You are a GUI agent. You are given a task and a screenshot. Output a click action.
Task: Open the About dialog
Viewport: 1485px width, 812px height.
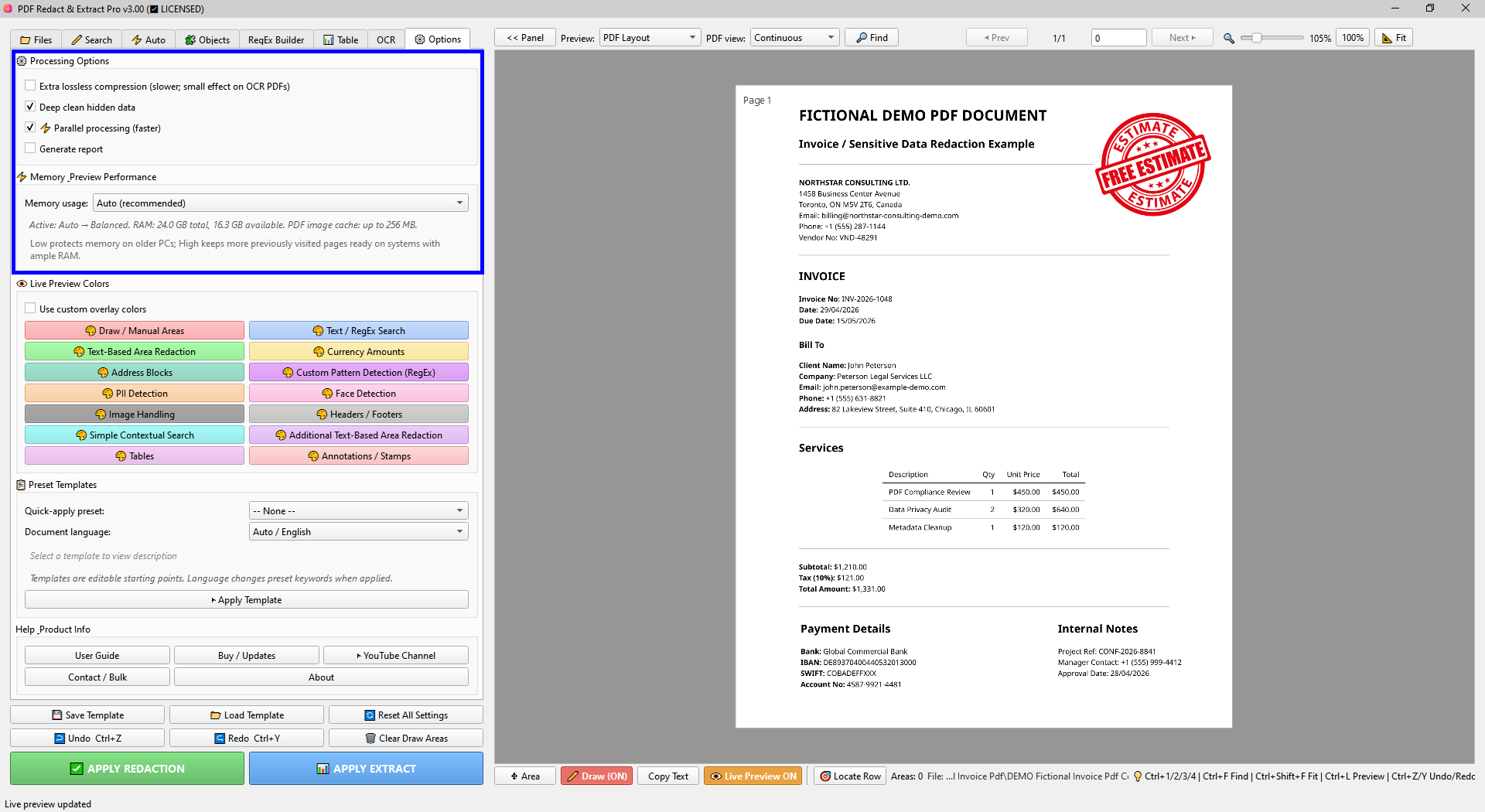point(321,677)
